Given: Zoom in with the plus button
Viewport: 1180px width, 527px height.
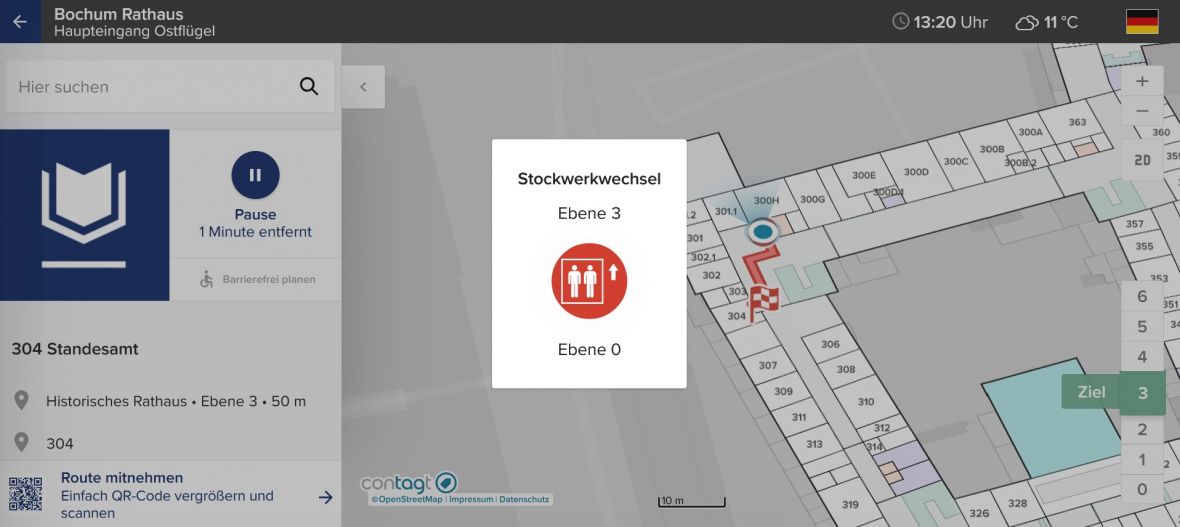Looking at the screenshot, I should pyautogui.click(x=1142, y=82).
